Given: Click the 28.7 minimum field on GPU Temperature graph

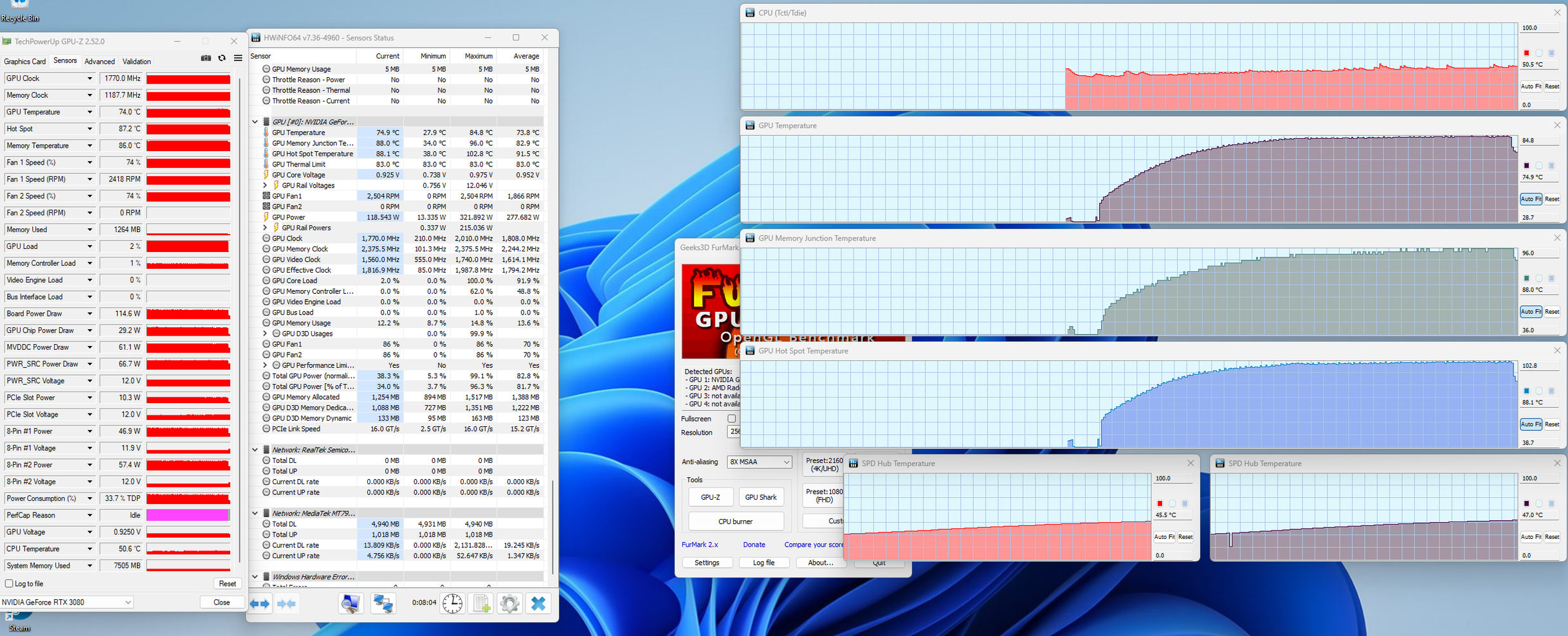Looking at the screenshot, I should click(1539, 218).
